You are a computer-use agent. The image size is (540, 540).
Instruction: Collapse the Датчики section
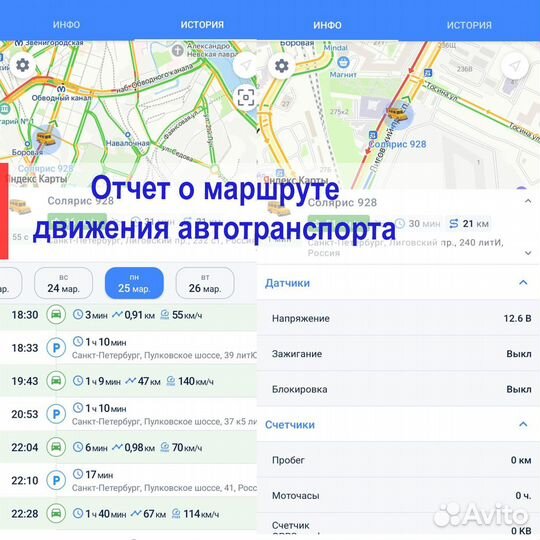[523, 283]
